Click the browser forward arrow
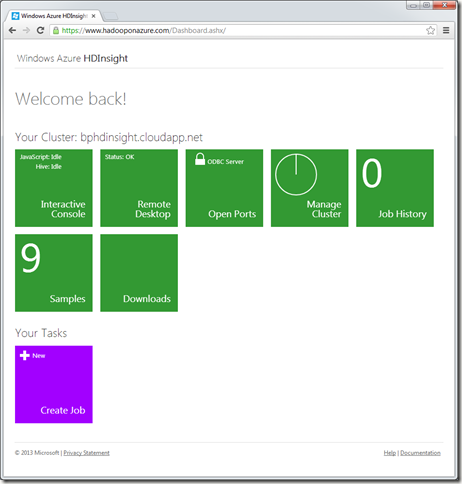The image size is (462, 484). click(26, 30)
